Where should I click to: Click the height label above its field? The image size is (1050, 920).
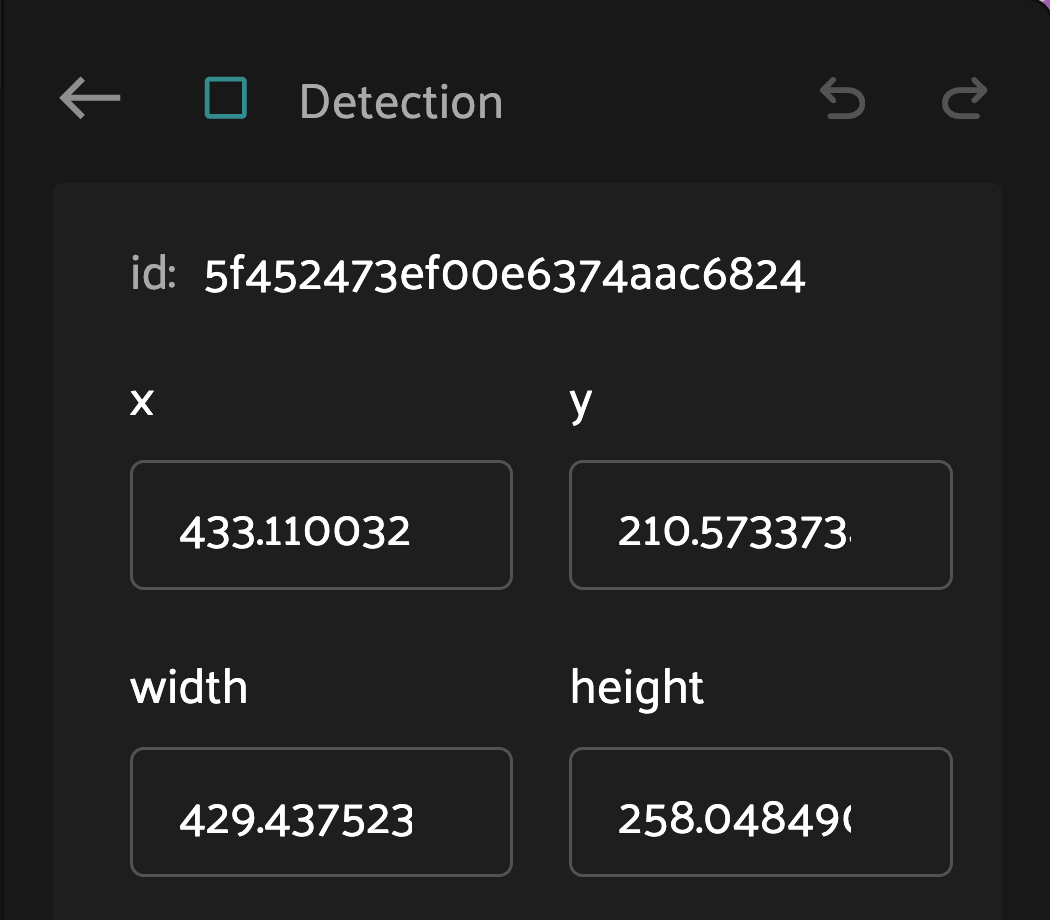[x=636, y=686]
